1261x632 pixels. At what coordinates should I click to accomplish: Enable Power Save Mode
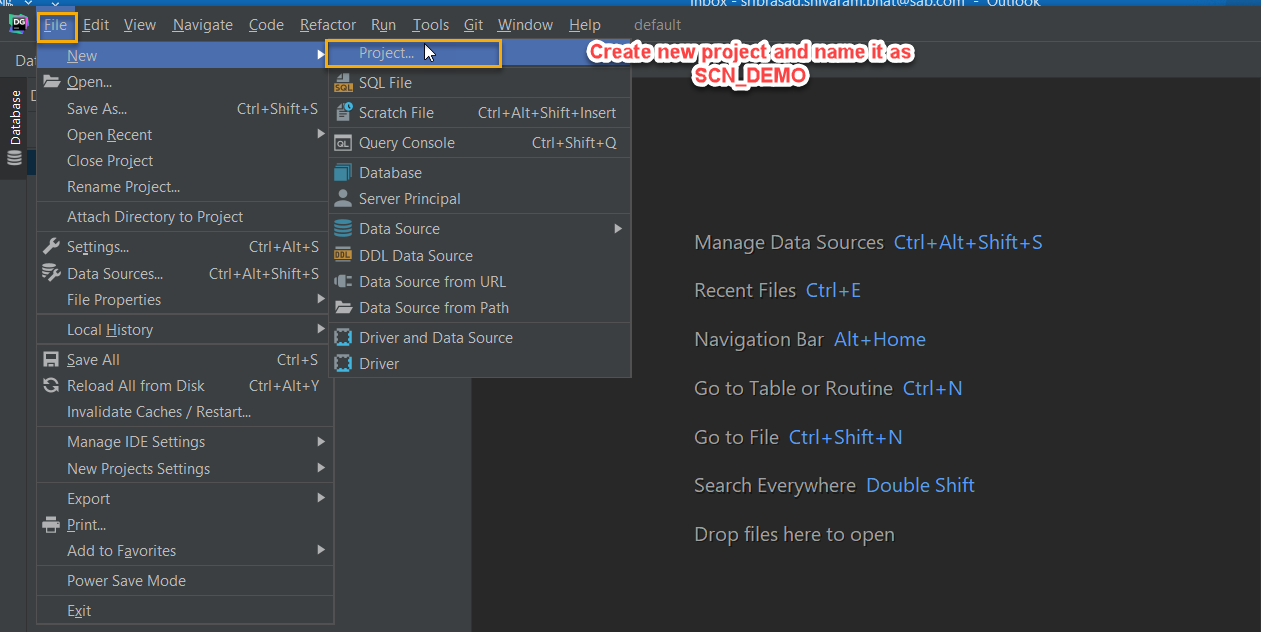126,580
